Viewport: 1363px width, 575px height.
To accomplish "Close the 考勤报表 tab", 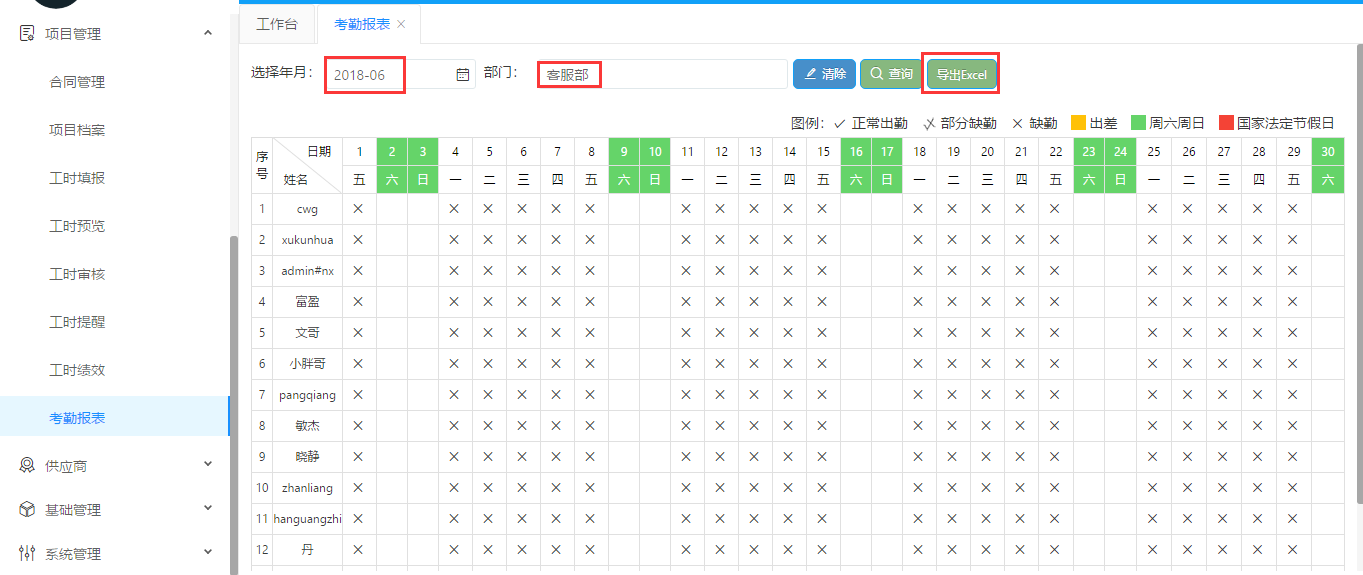I will 401,24.
